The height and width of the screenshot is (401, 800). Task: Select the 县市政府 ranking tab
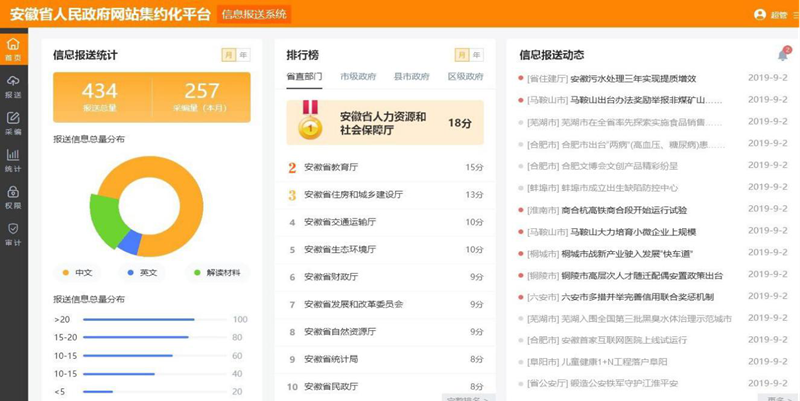click(412, 77)
